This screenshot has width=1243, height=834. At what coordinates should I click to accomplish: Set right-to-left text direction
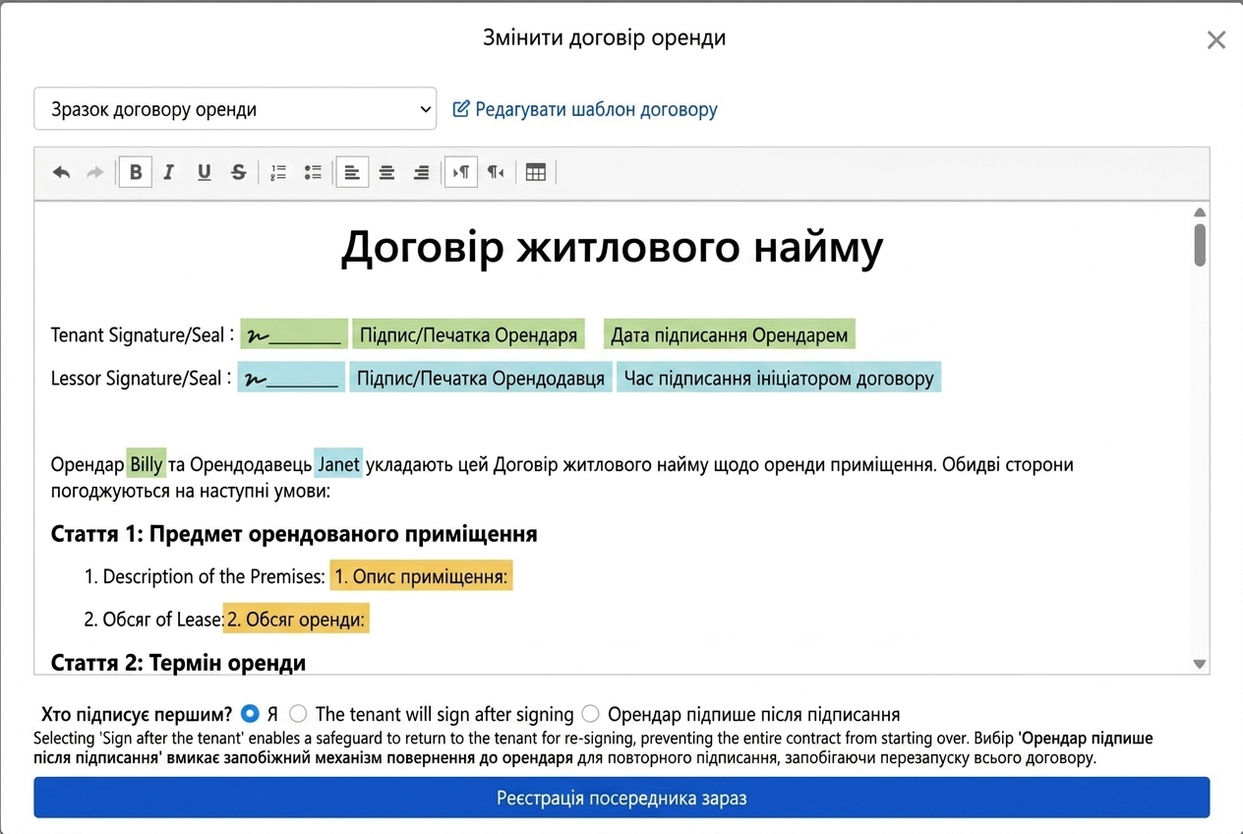click(496, 172)
